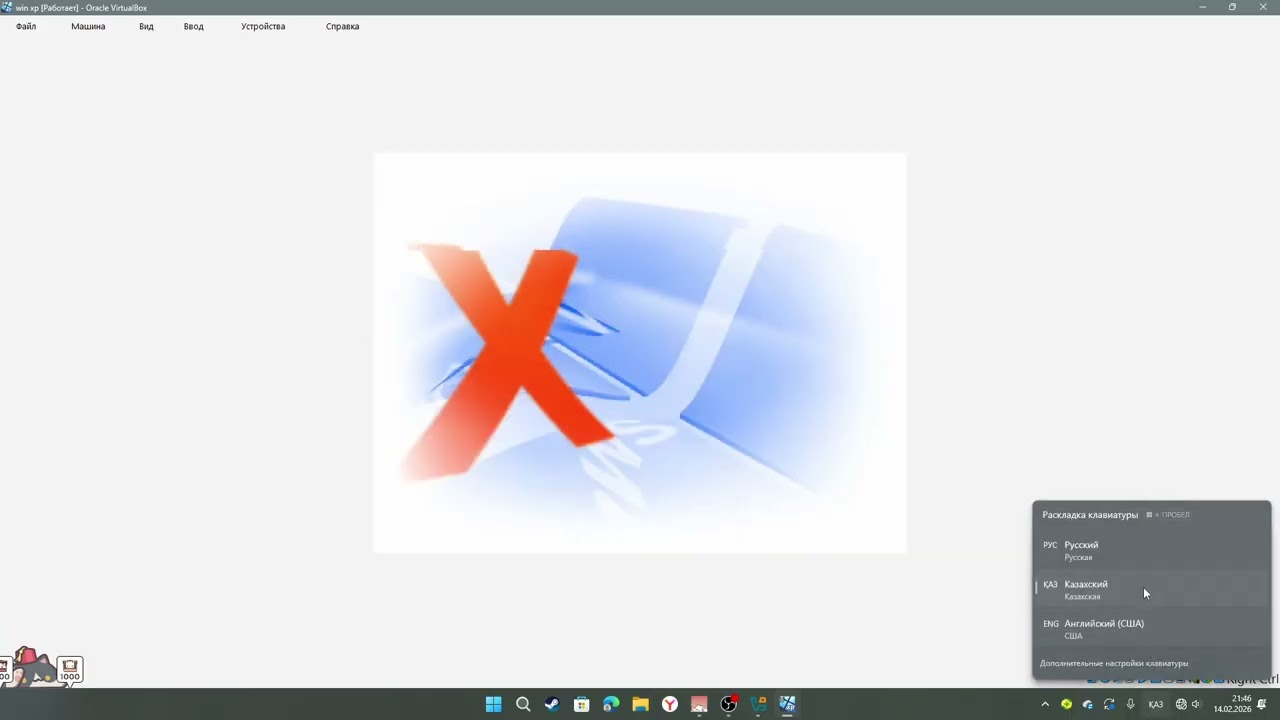The image size is (1280, 720).
Task: Open the OneDrive tray icon
Action: pyautogui.click(x=1088, y=704)
